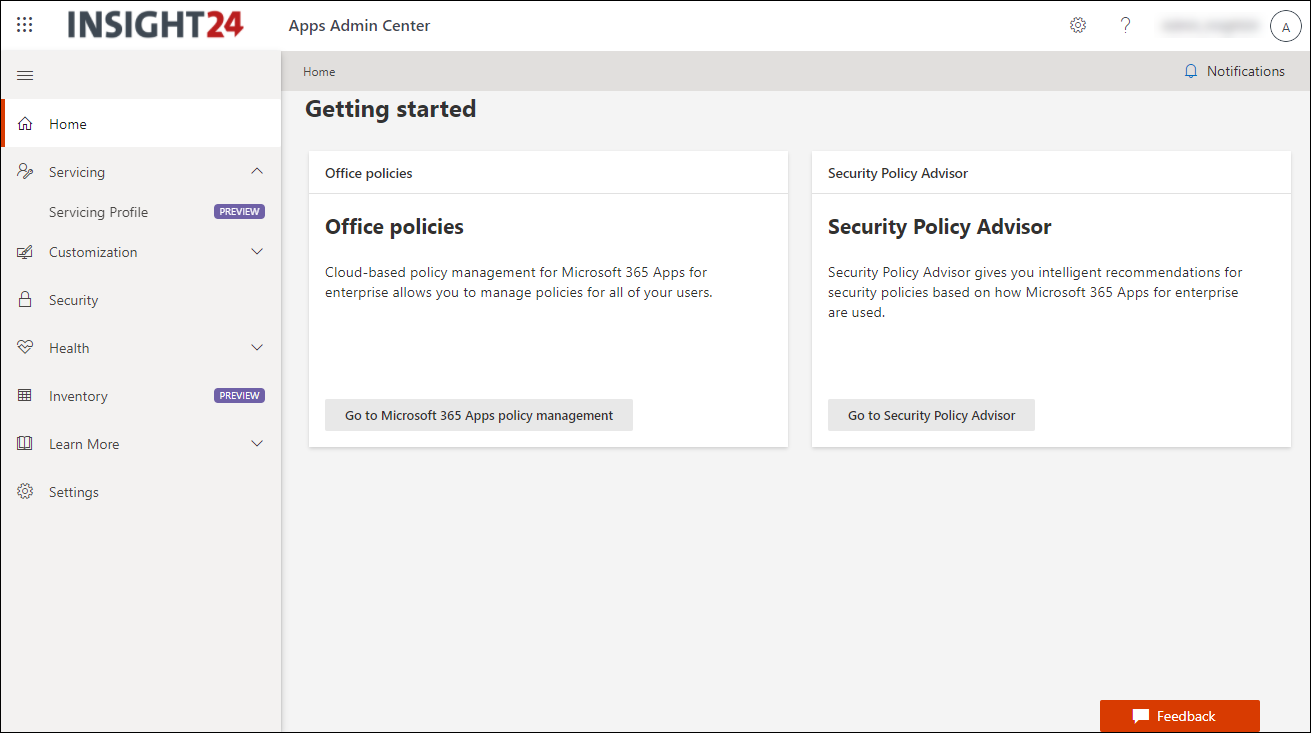The width and height of the screenshot is (1311, 733).
Task: Select Security in the sidebar
Action: pyautogui.click(x=141, y=300)
